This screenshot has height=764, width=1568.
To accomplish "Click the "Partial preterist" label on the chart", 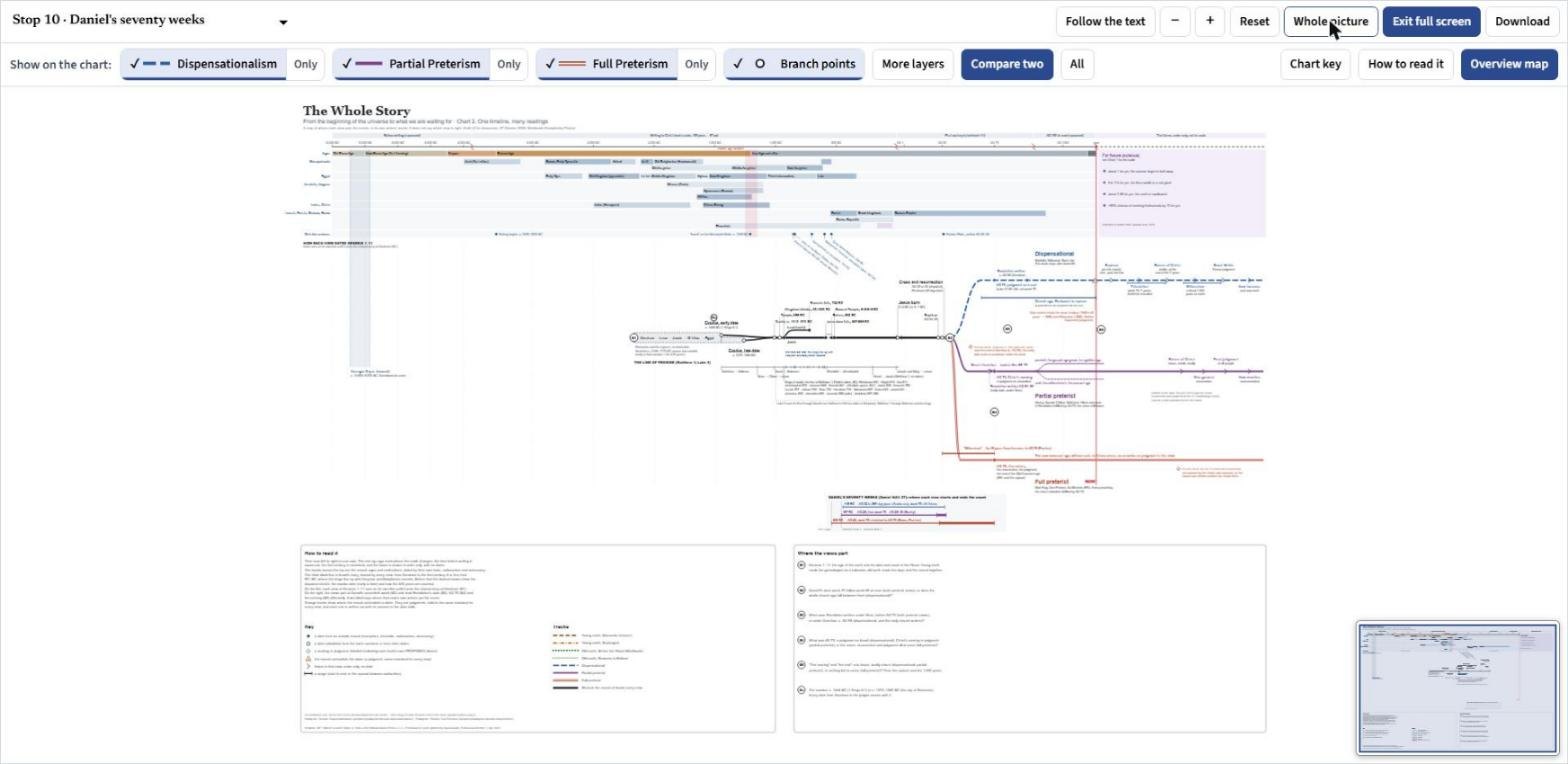I will [1055, 396].
